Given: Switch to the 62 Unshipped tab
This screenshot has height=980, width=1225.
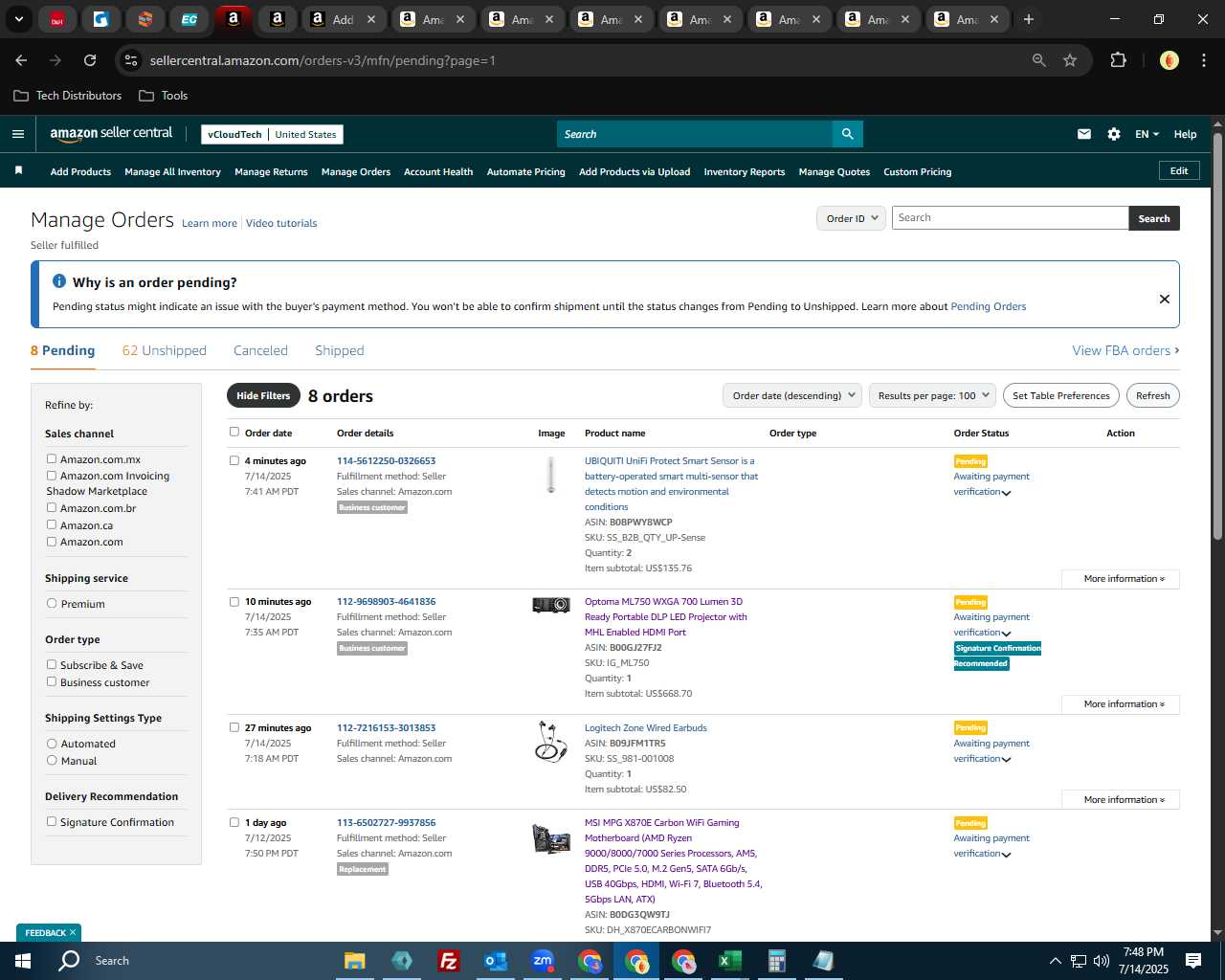Looking at the screenshot, I should click(x=165, y=350).
